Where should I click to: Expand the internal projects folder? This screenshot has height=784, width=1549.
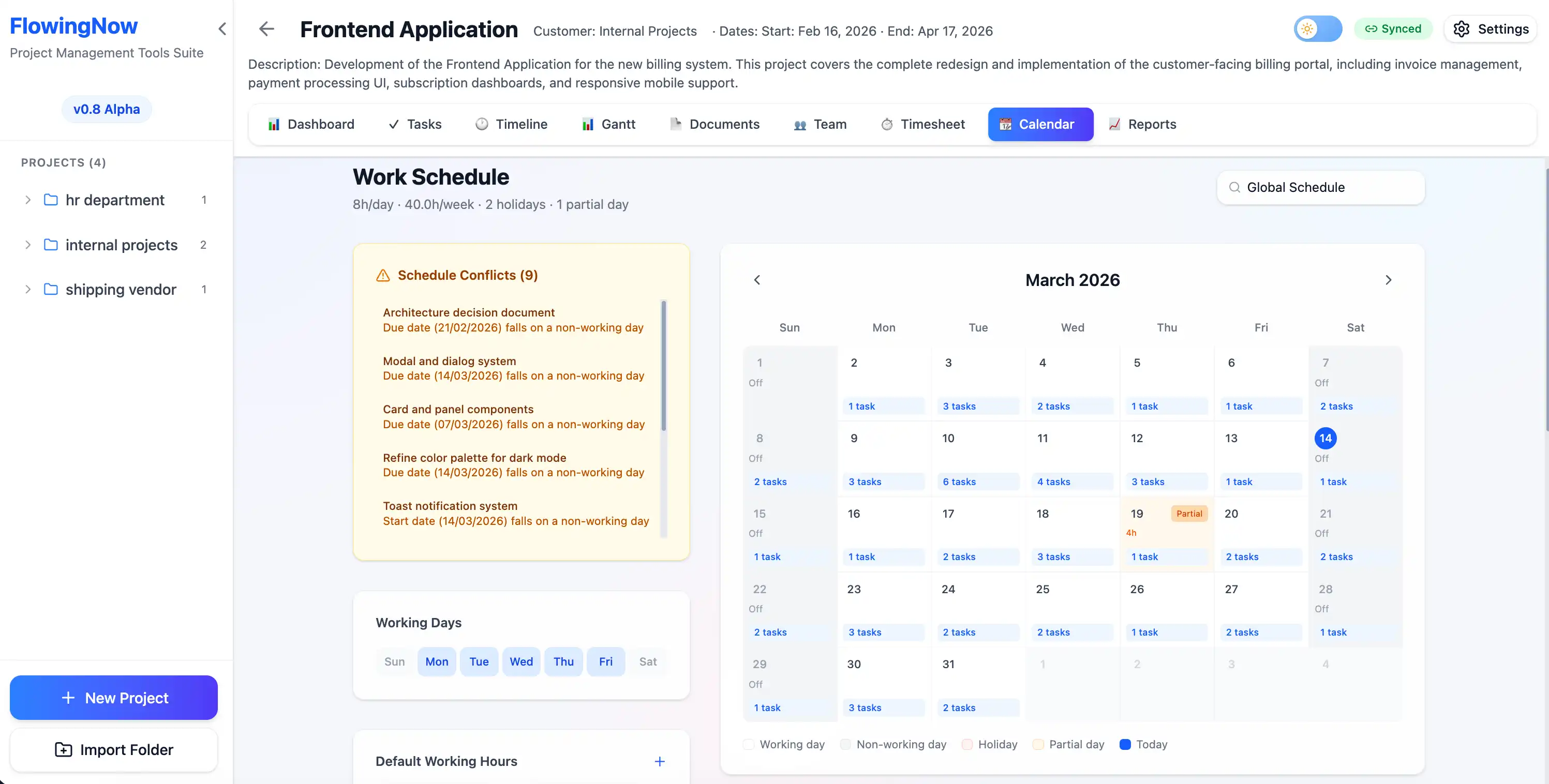click(x=27, y=245)
